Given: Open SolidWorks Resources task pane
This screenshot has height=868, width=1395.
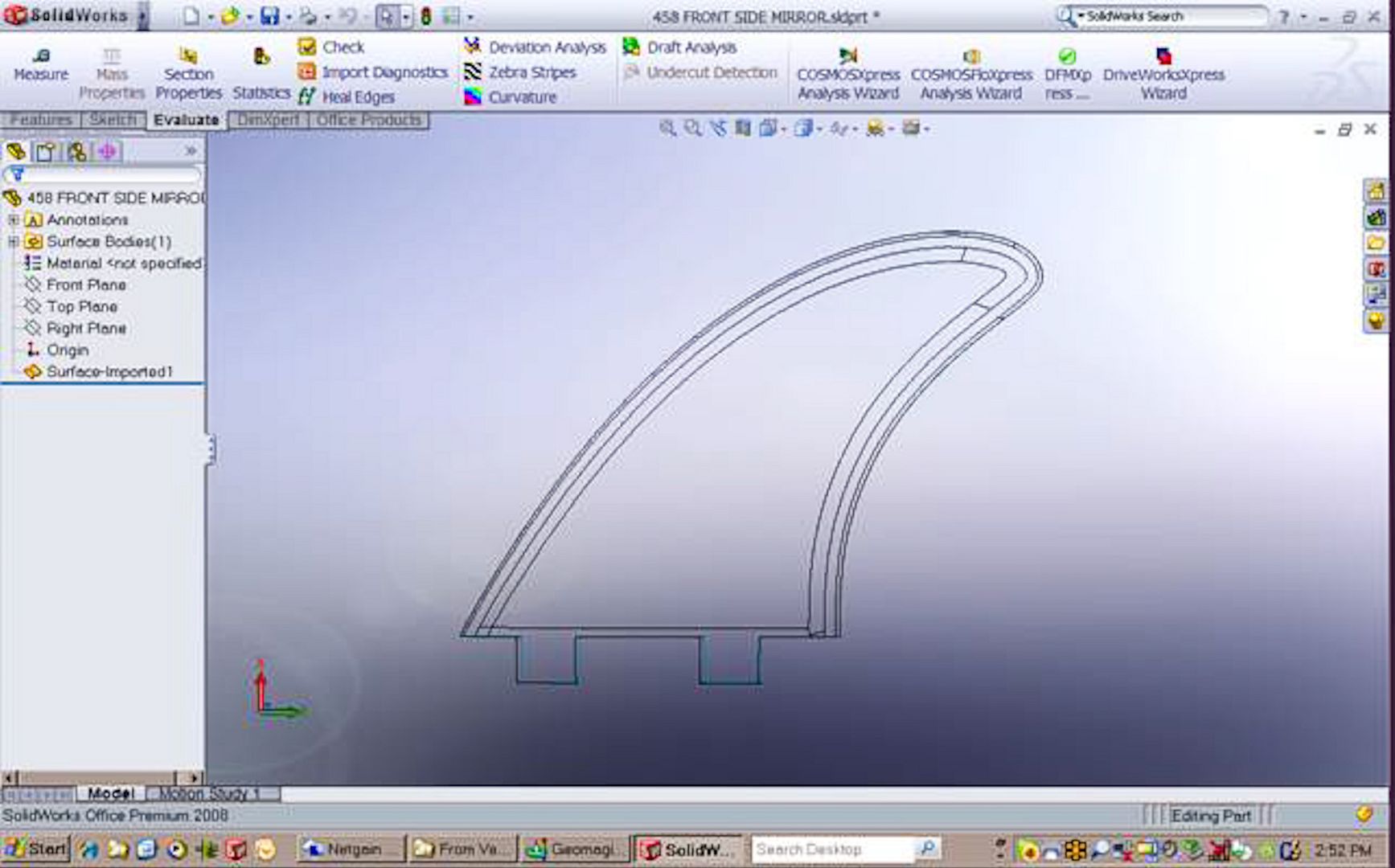Looking at the screenshot, I should (1376, 190).
